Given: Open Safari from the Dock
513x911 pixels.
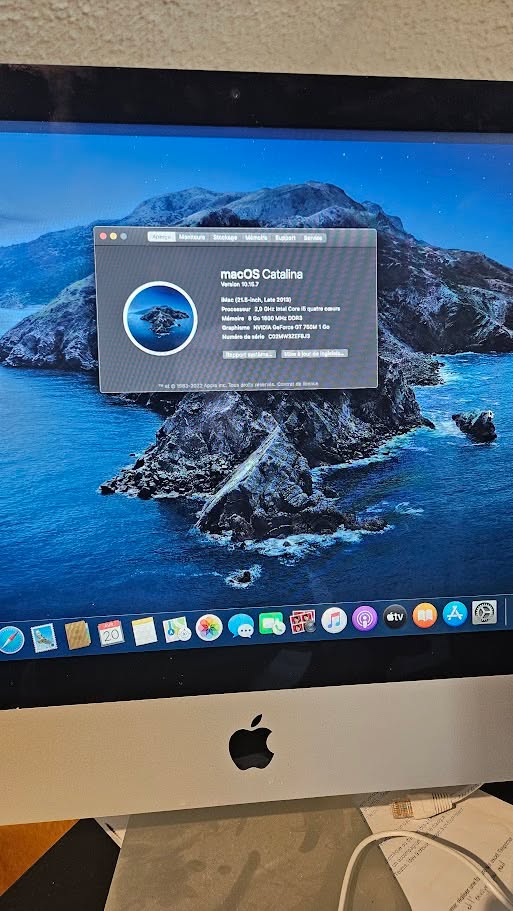Looking at the screenshot, I should (10, 640).
